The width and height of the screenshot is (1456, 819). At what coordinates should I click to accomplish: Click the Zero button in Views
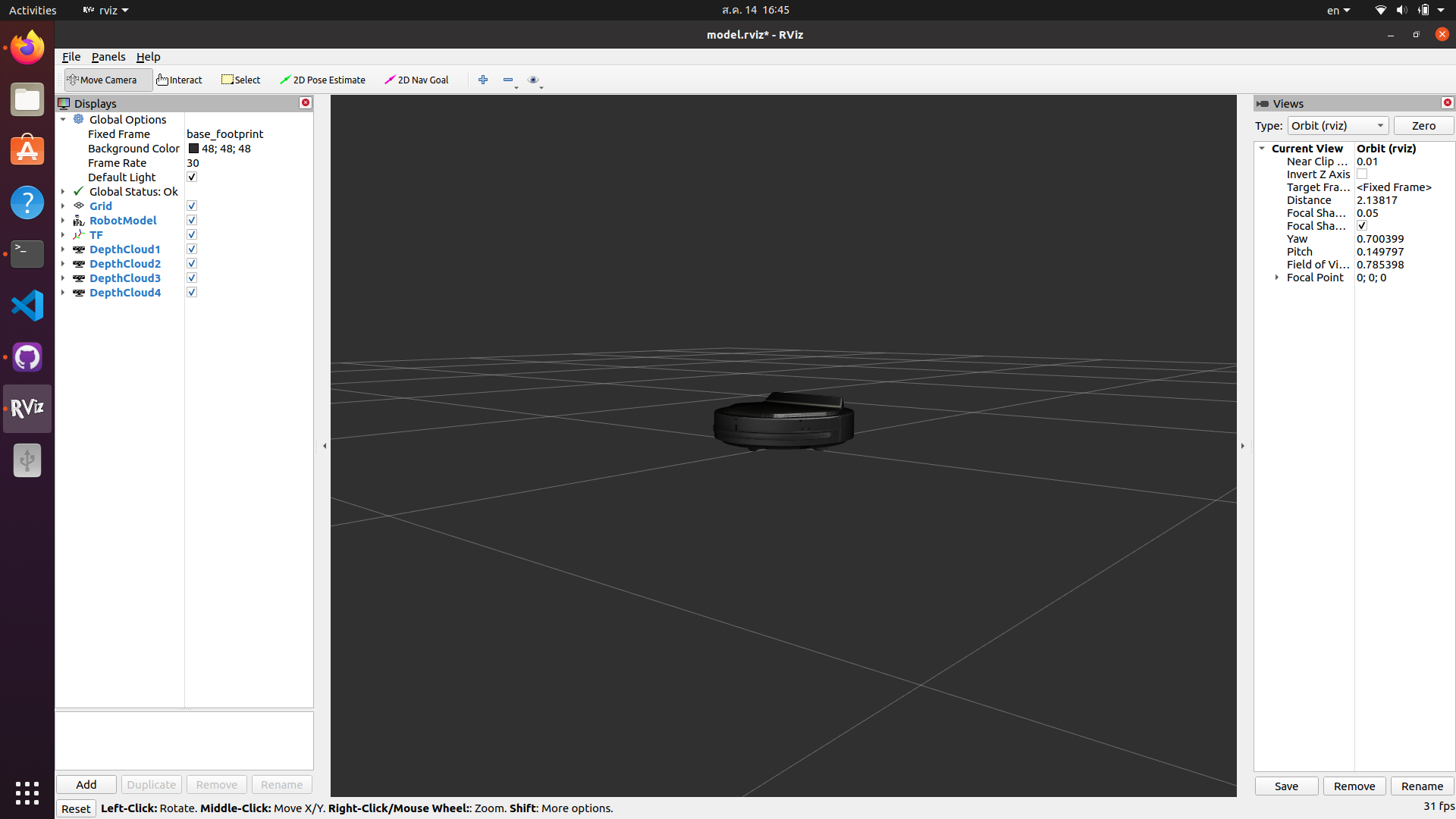click(x=1423, y=125)
